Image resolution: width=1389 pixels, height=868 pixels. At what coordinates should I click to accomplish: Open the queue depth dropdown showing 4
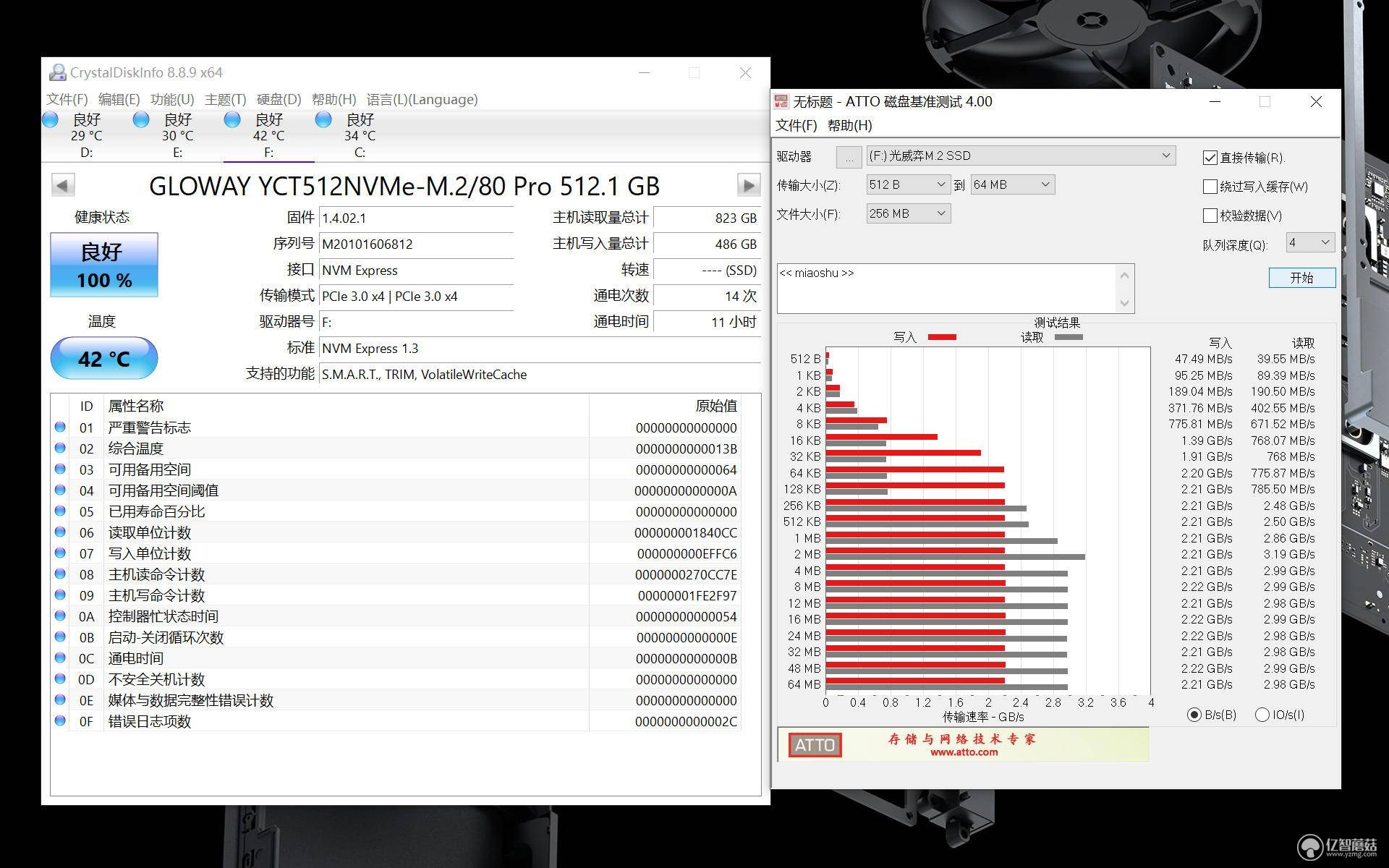point(1310,242)
